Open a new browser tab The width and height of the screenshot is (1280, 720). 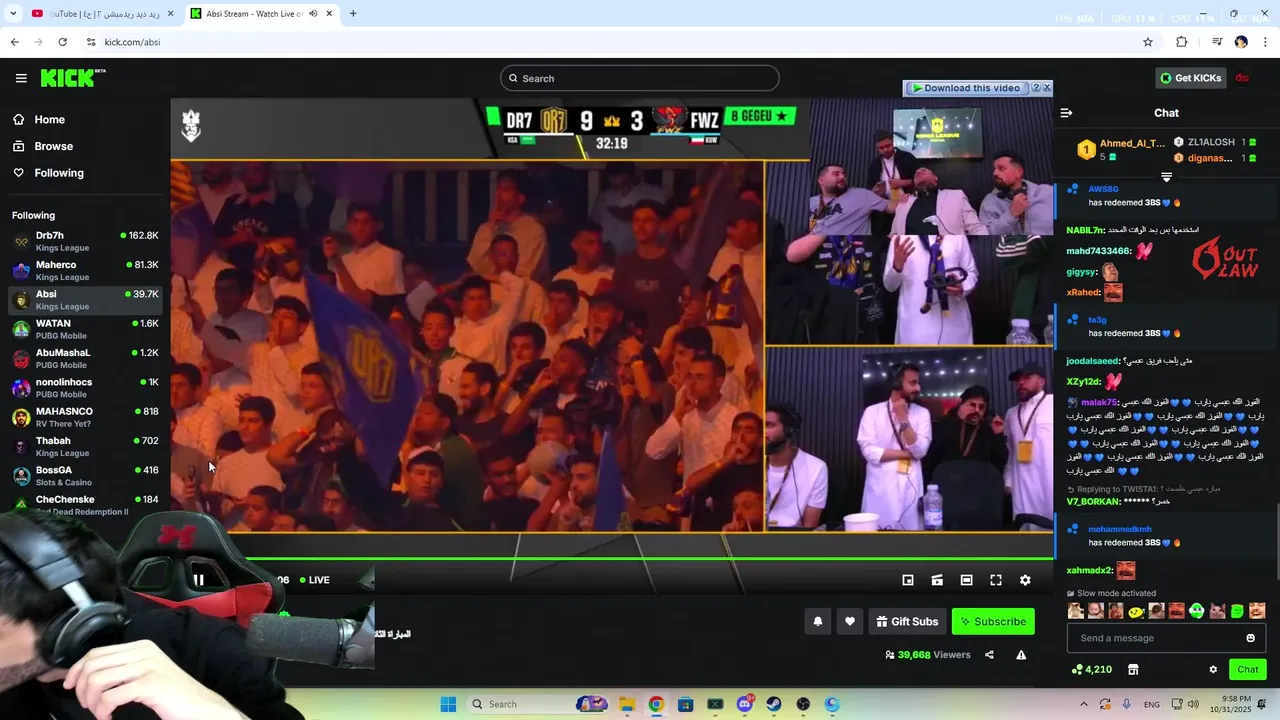point(353,14)
